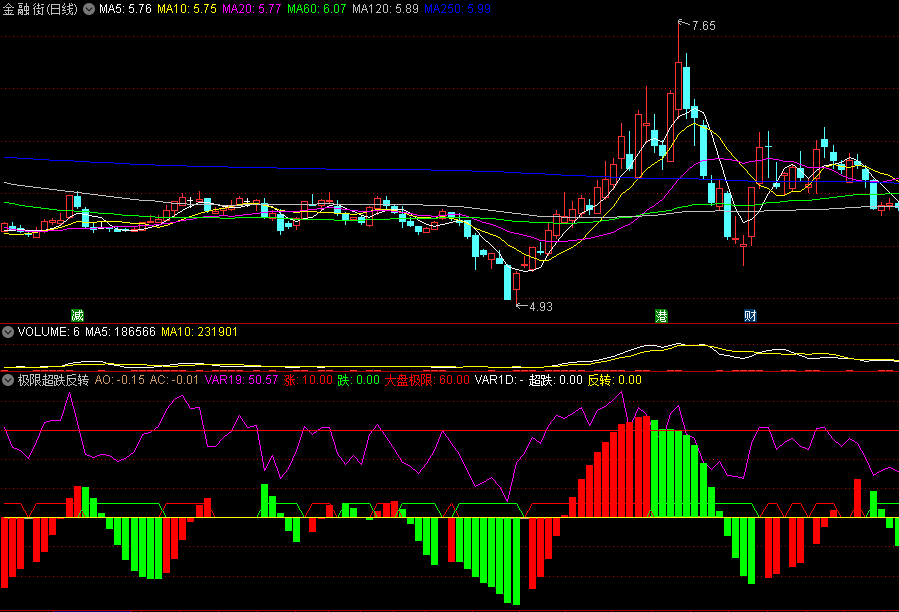
Task: Click the 超跌: 0.00 value
Action: 556,380
